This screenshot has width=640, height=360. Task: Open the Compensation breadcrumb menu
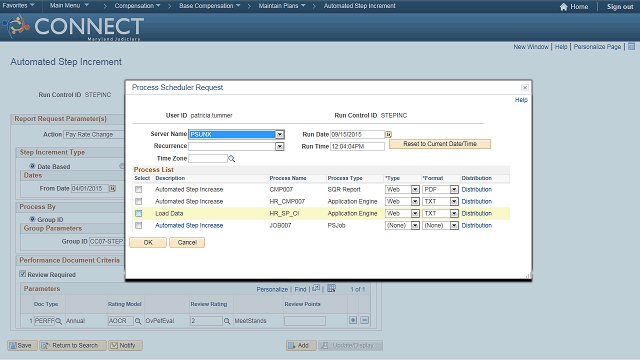[x=138, y=6]
